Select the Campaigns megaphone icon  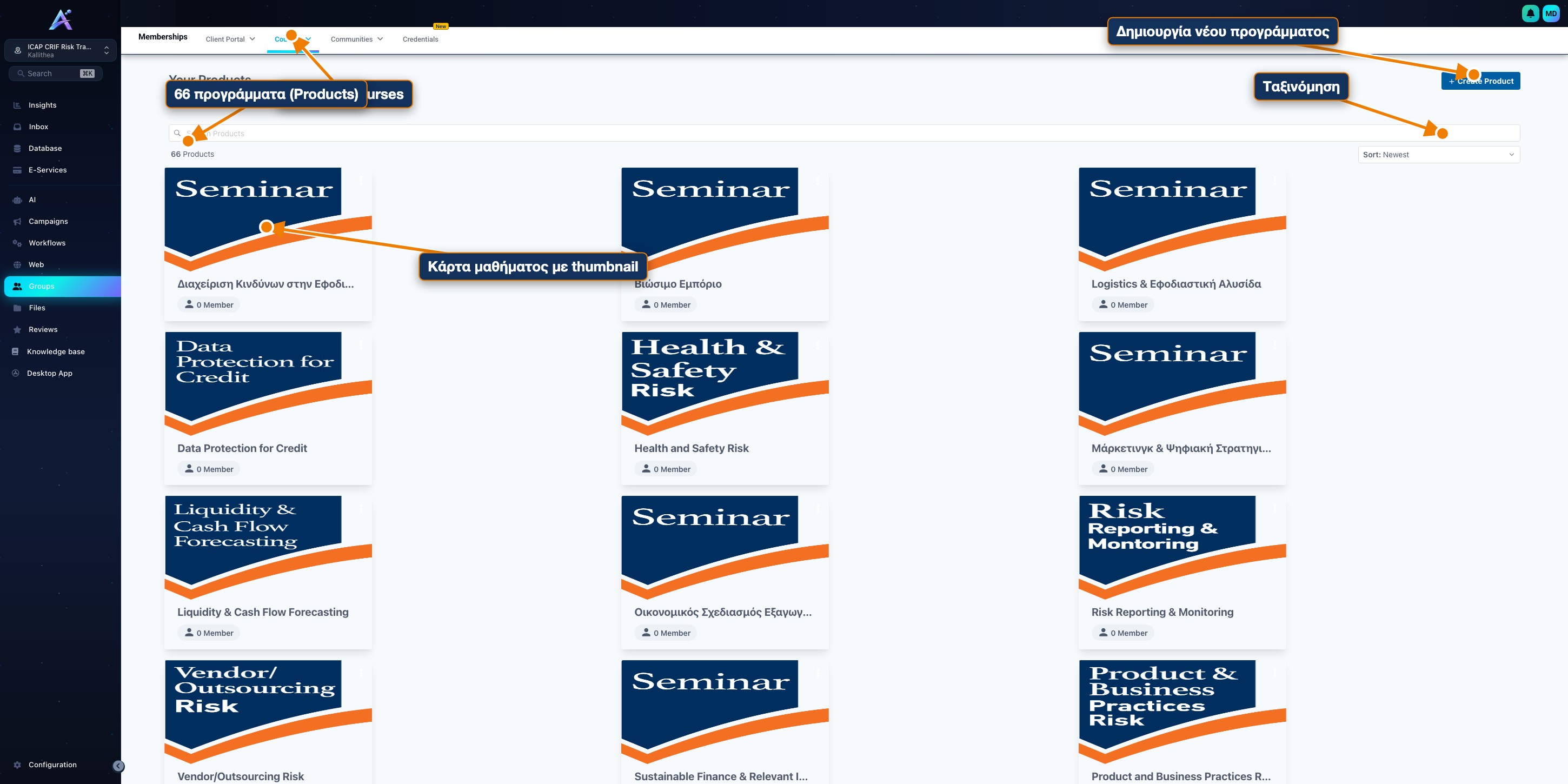[17, 222]
